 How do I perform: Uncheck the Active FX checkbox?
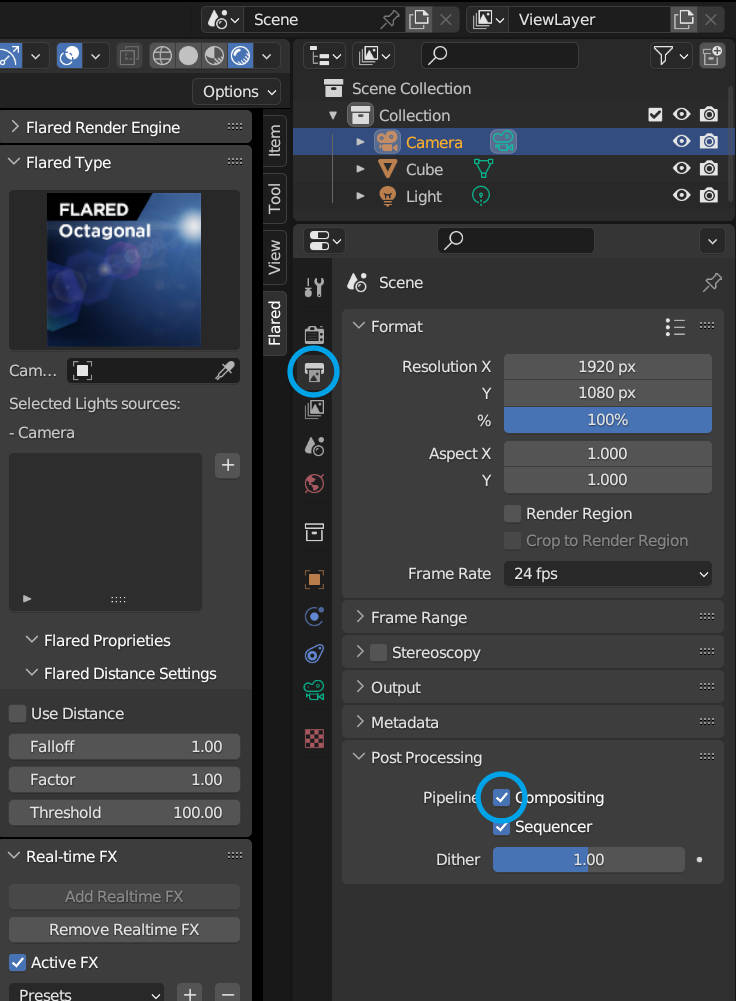[x=17, y=962]
